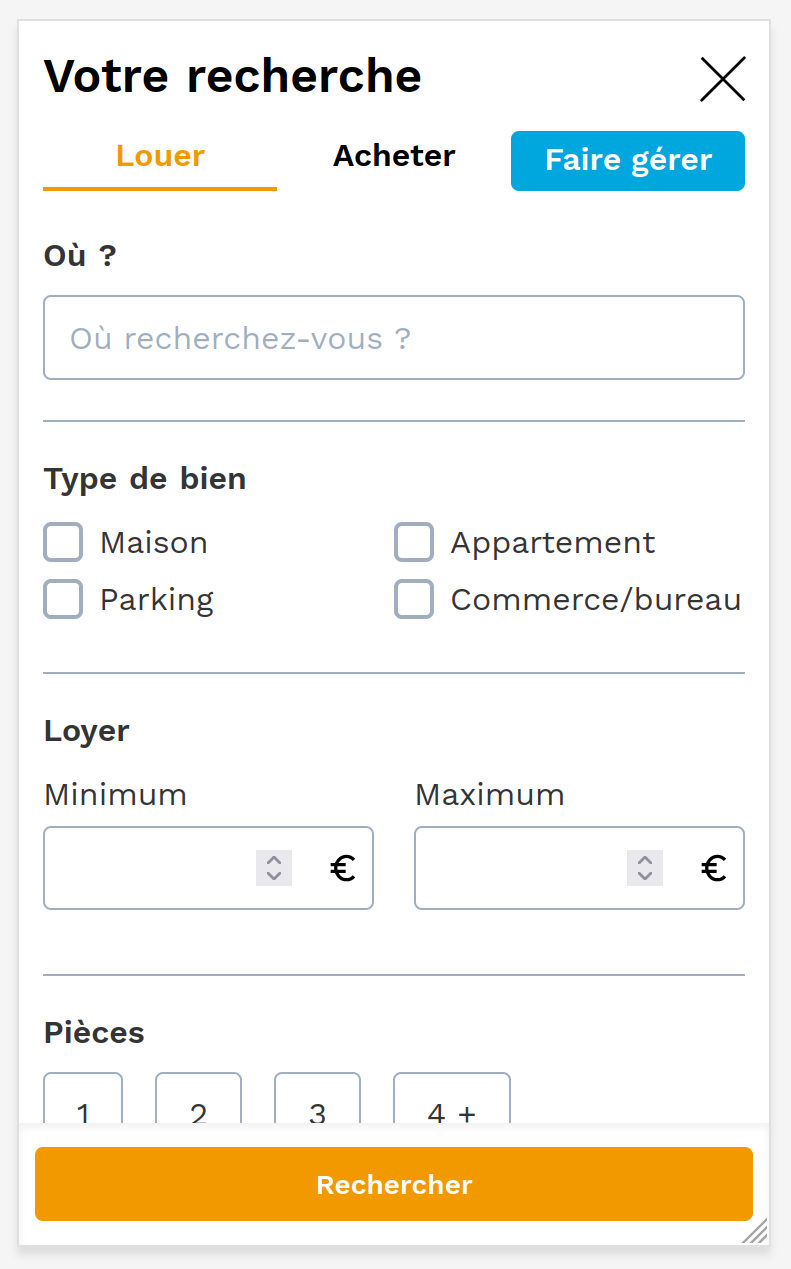
Task: Focus the 'Où recherchez-vous ?' location field
Action: pyautogui.click(x=393, y=338)
